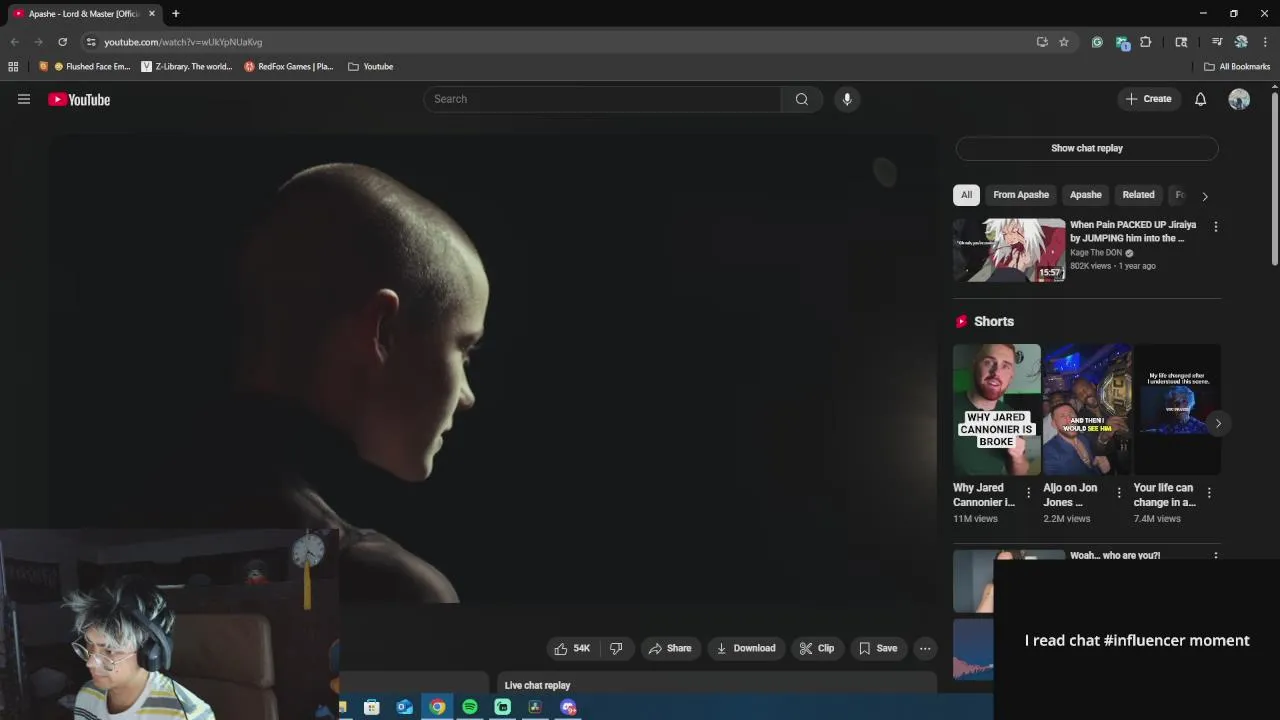Click the Create button

(1148, 99)
